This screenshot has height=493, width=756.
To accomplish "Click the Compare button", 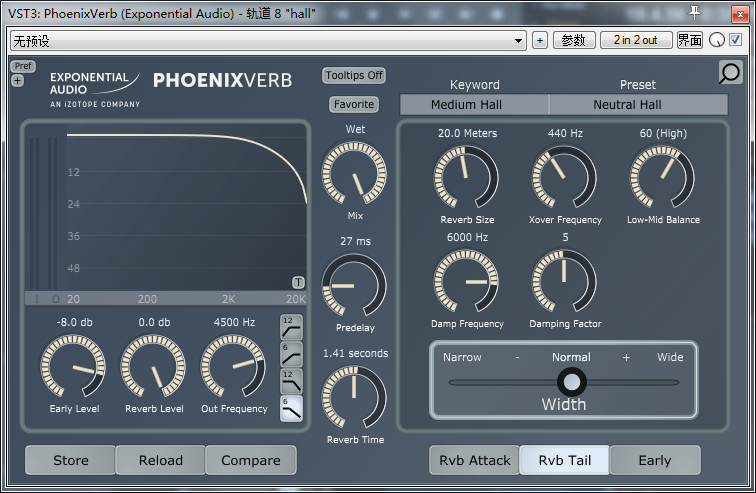I will (251, 460).
